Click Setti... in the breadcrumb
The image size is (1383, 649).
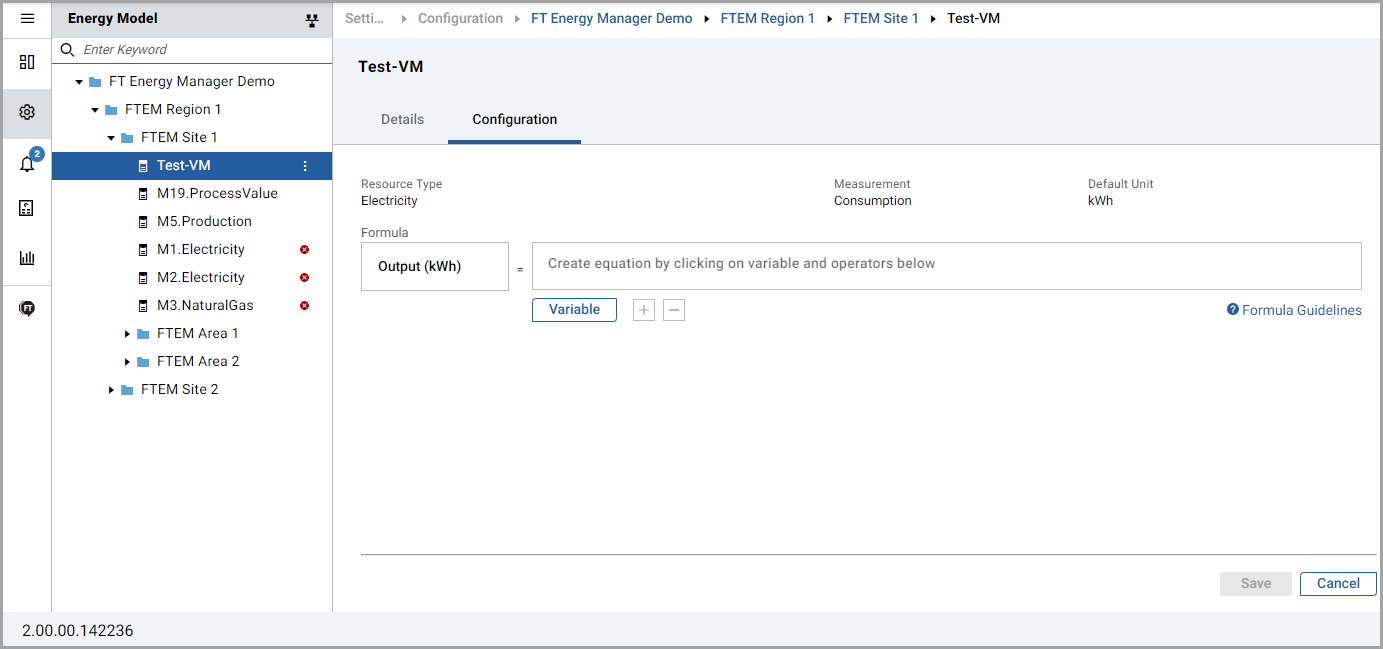point(365,18)
